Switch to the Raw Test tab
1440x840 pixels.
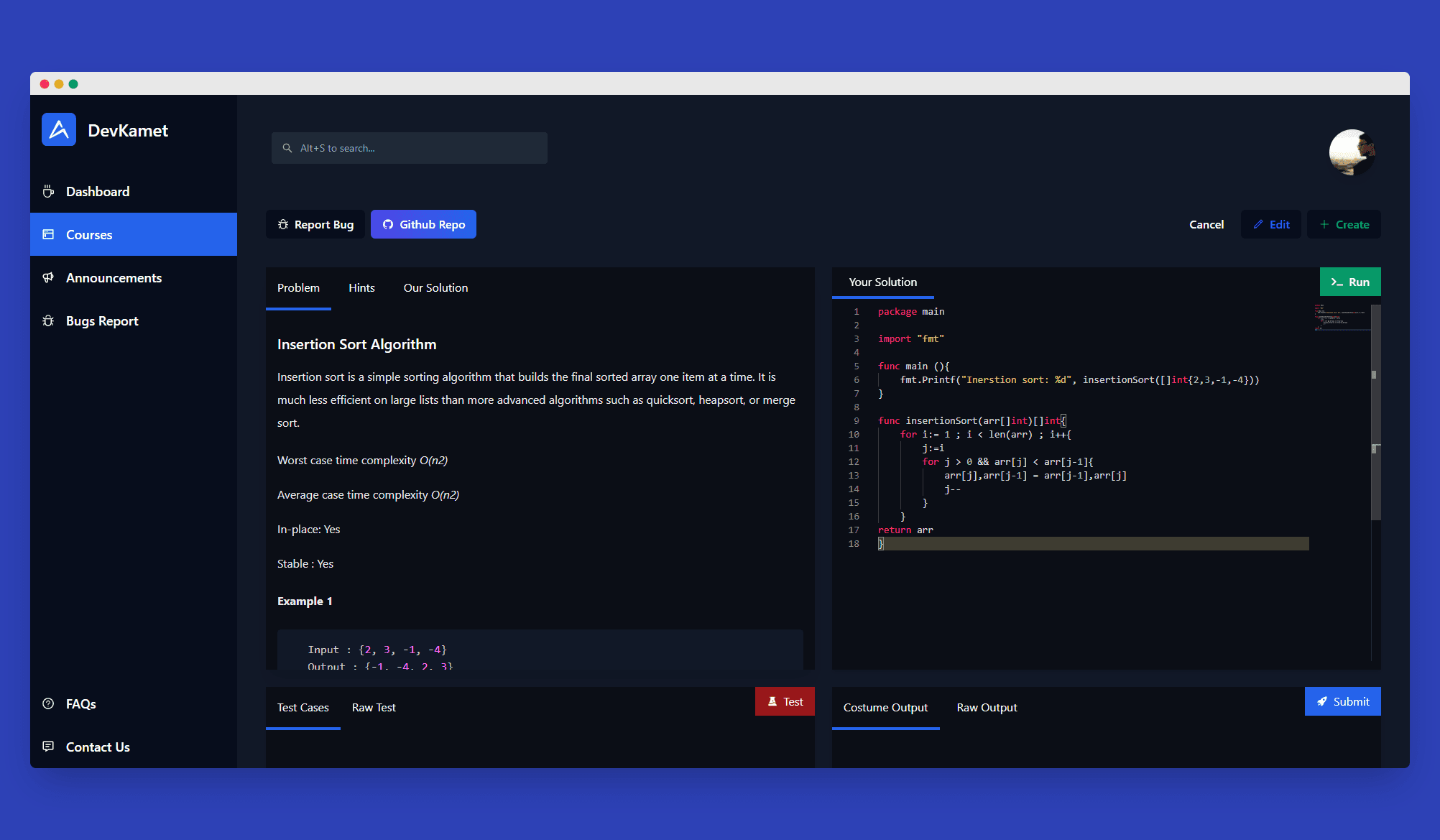coord(374,708)
